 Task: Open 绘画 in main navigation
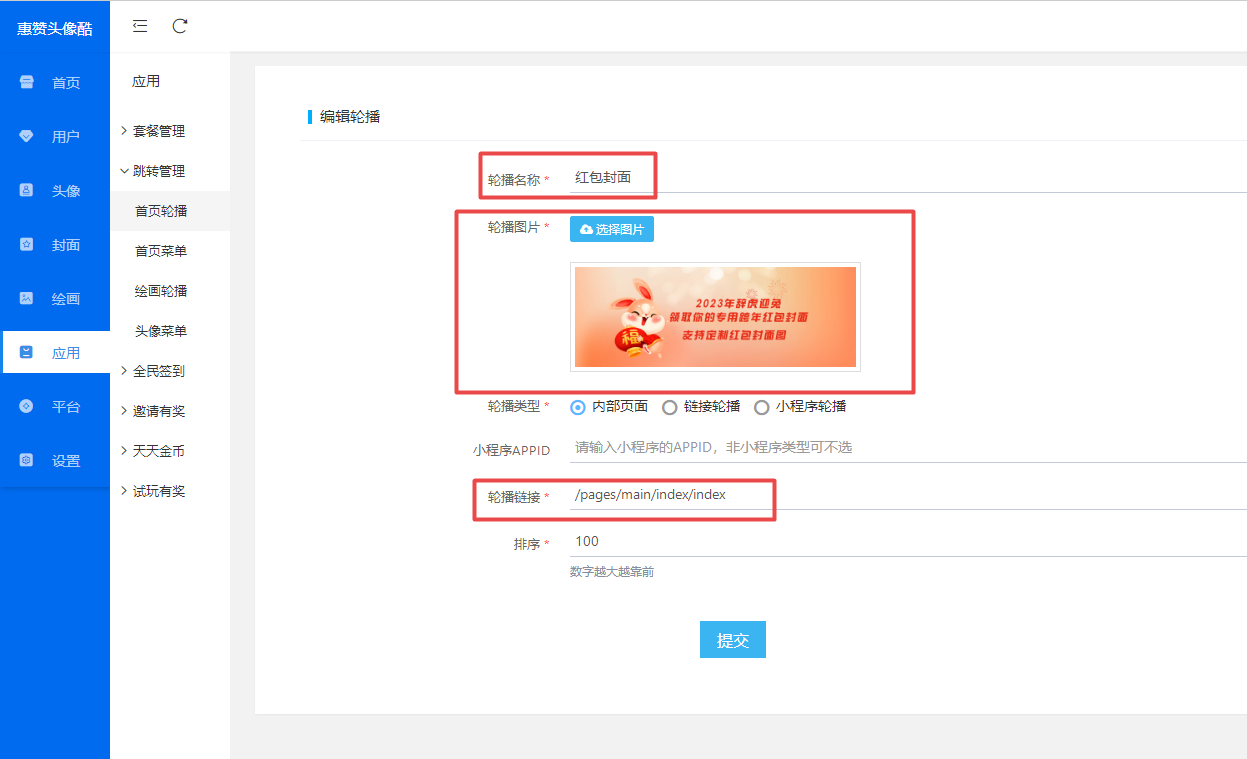55,299
